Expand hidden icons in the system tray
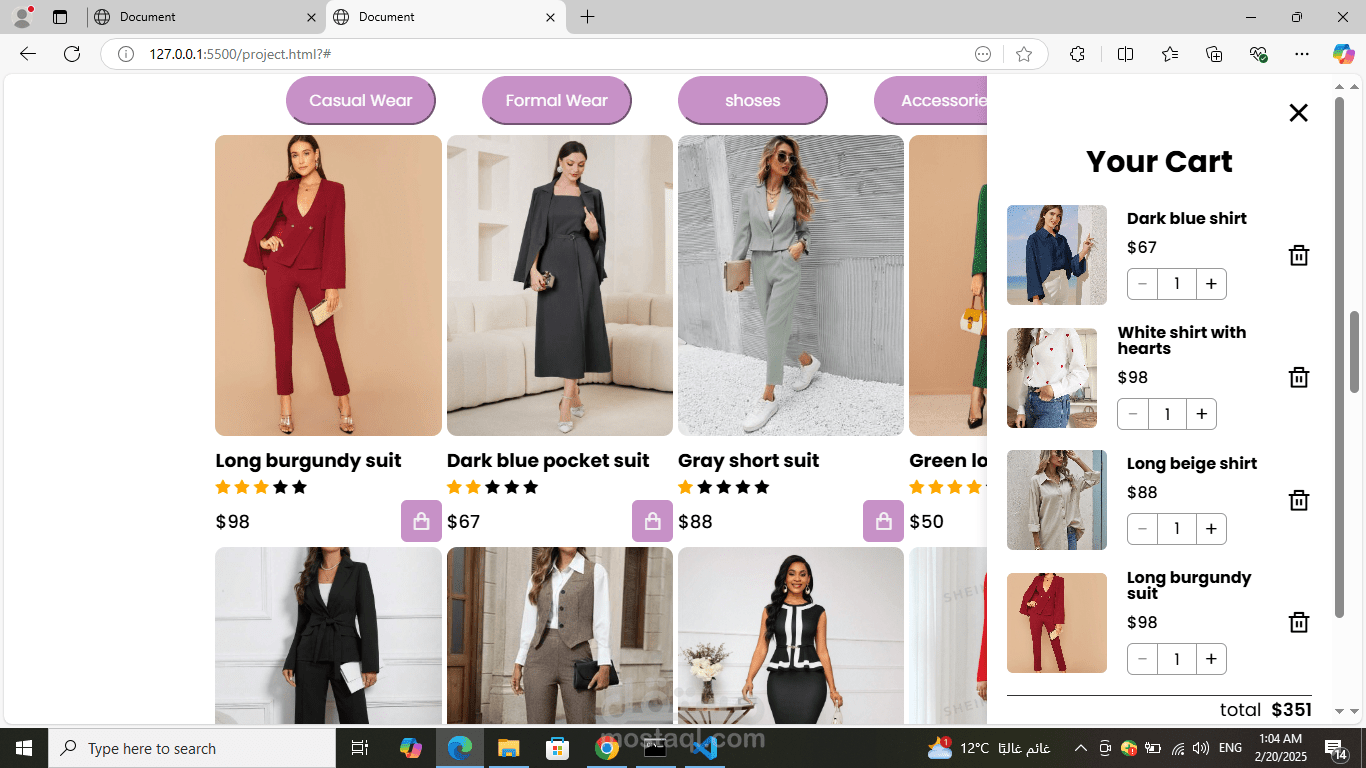 click(1080, 747)
